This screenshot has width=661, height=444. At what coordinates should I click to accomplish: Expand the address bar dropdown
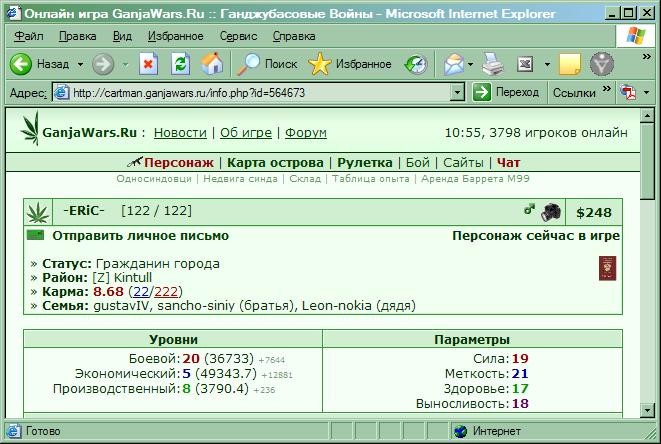457,92
